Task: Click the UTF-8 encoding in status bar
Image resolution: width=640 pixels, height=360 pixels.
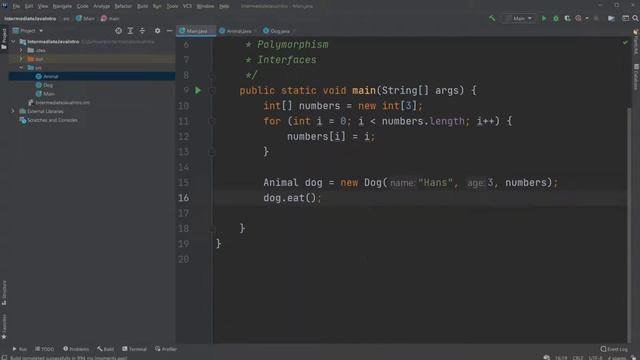Action: click(596, 358)
